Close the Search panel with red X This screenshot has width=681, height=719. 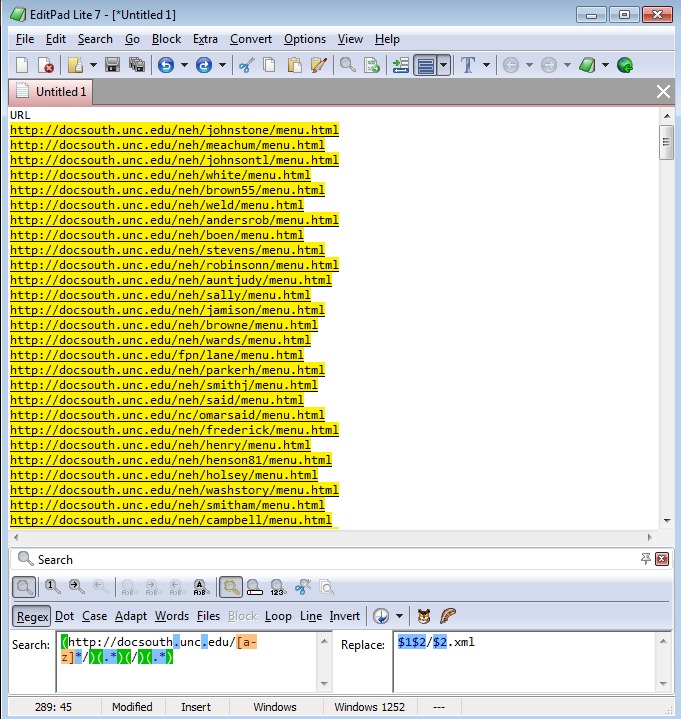[662, 559]
